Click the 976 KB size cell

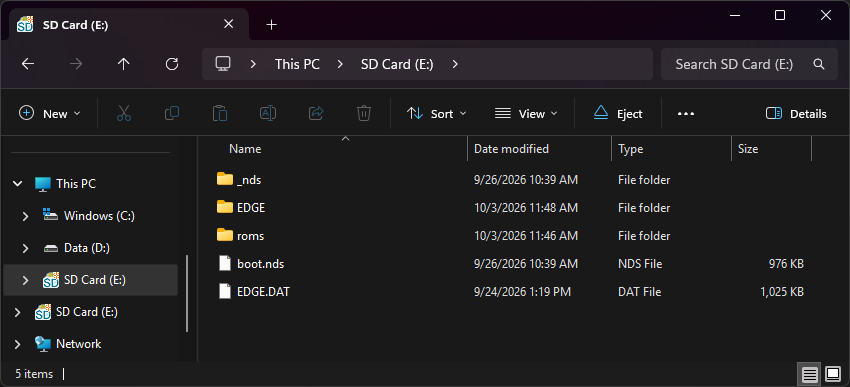pos(786,264)
